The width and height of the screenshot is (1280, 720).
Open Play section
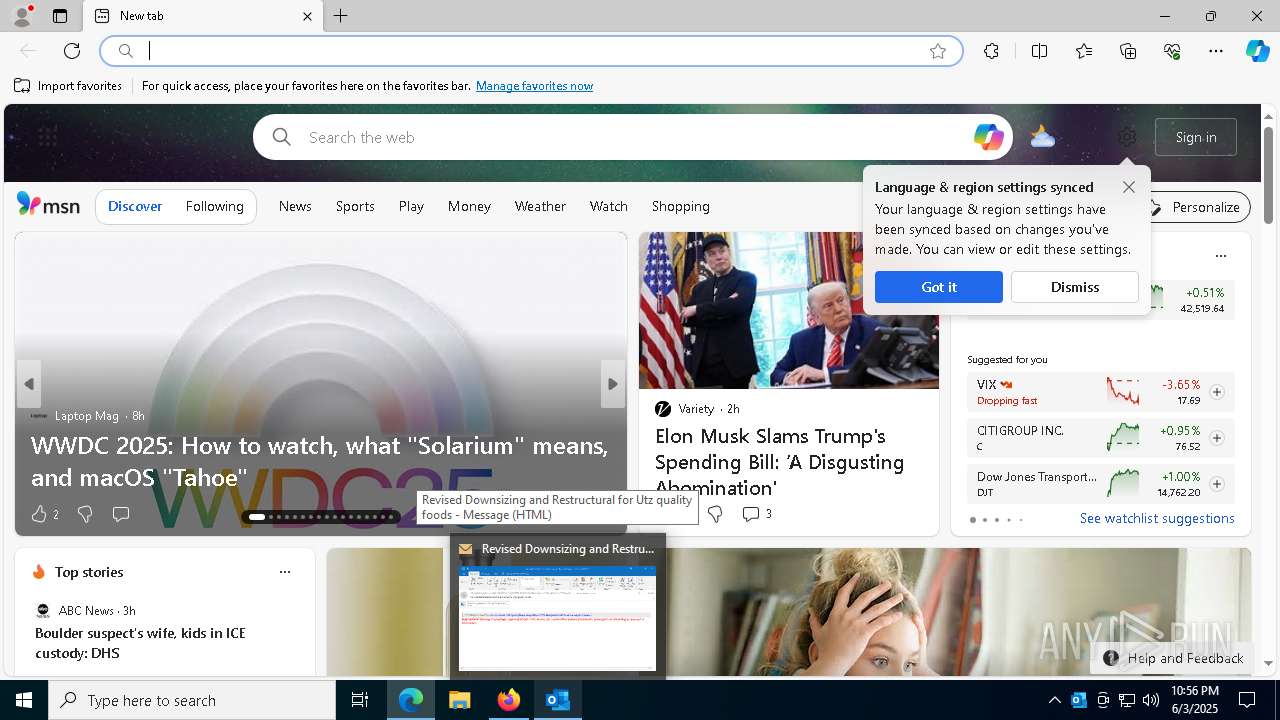tap(411, 206)
